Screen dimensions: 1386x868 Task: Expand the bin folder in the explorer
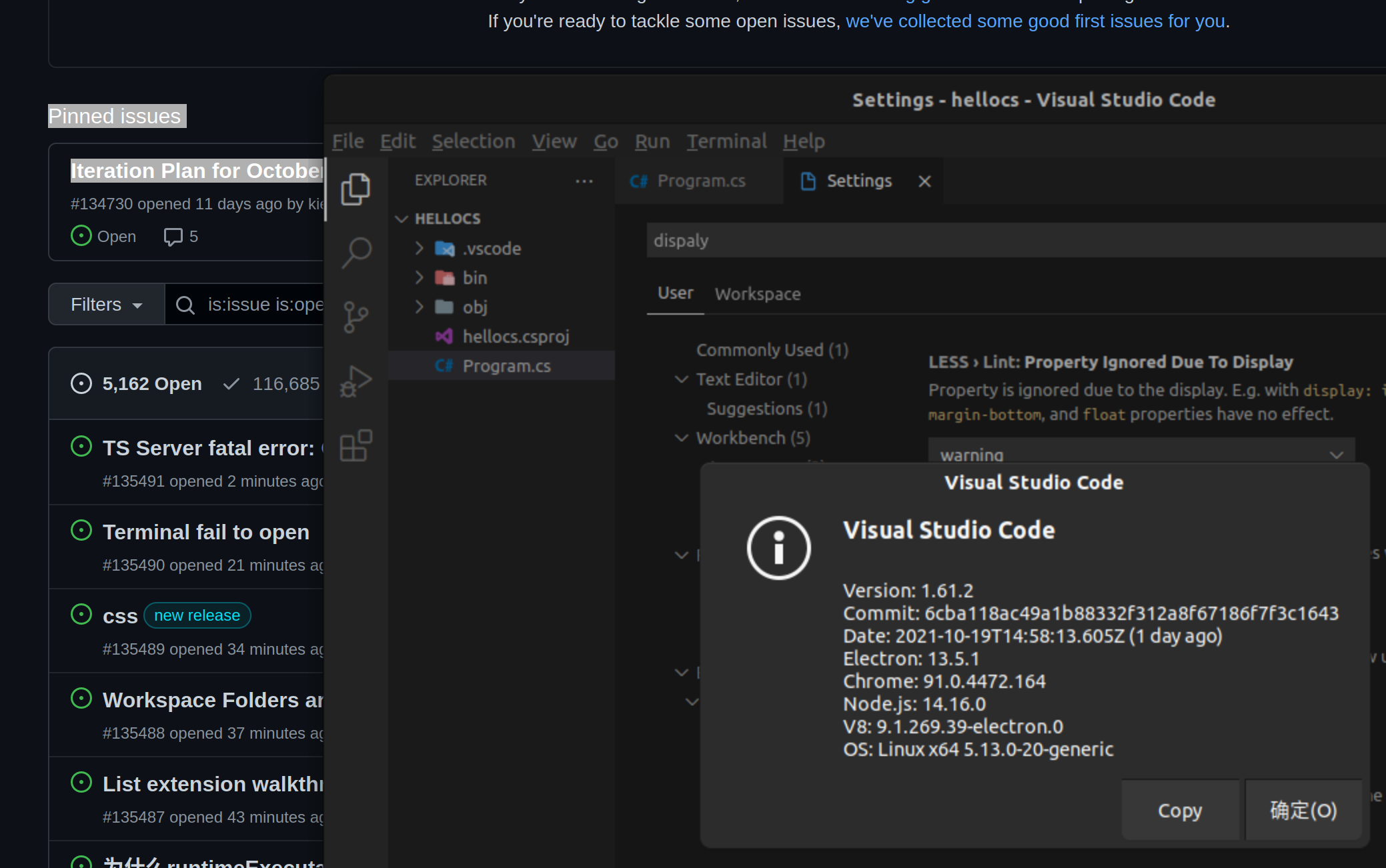pyautogui.click(x=419, y=277)
